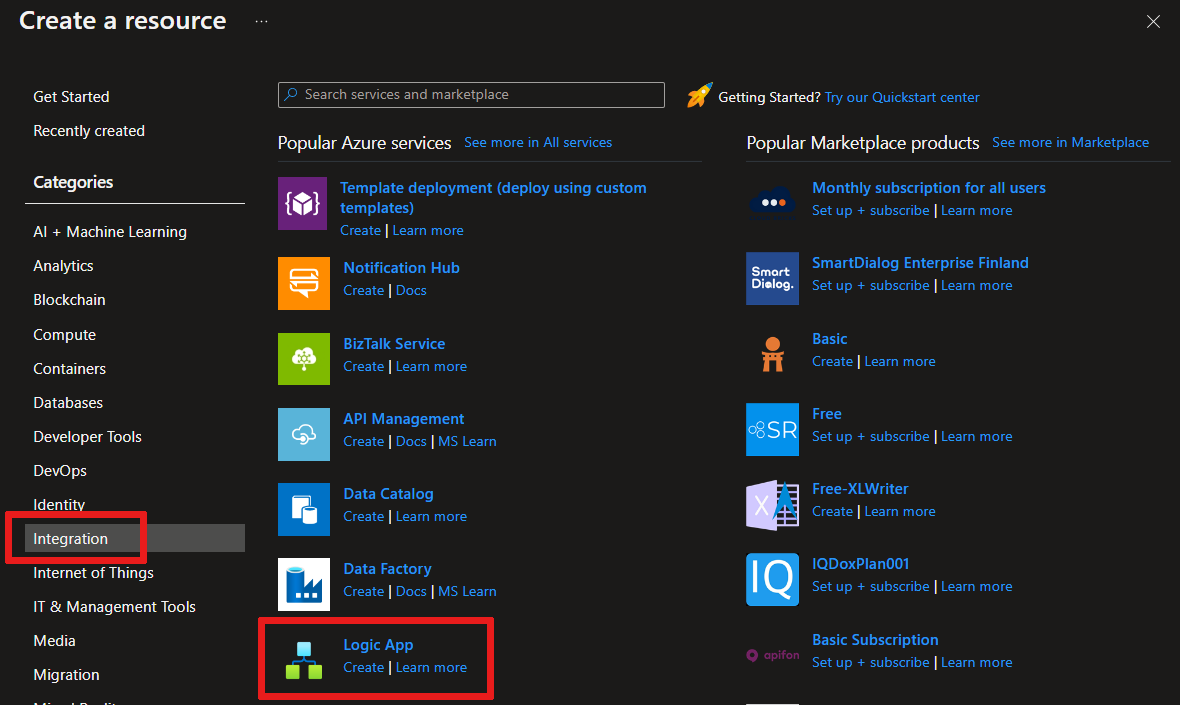Image resolution: width=1180 pixels, height=705 pixels.
Task: Select the Media category
Action: pos(54,640)
